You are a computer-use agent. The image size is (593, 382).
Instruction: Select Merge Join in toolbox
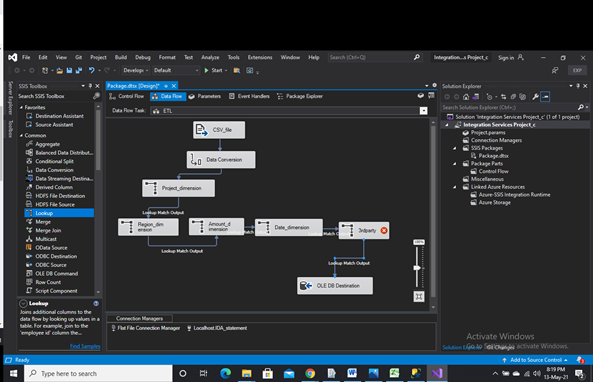click(48, 230)
